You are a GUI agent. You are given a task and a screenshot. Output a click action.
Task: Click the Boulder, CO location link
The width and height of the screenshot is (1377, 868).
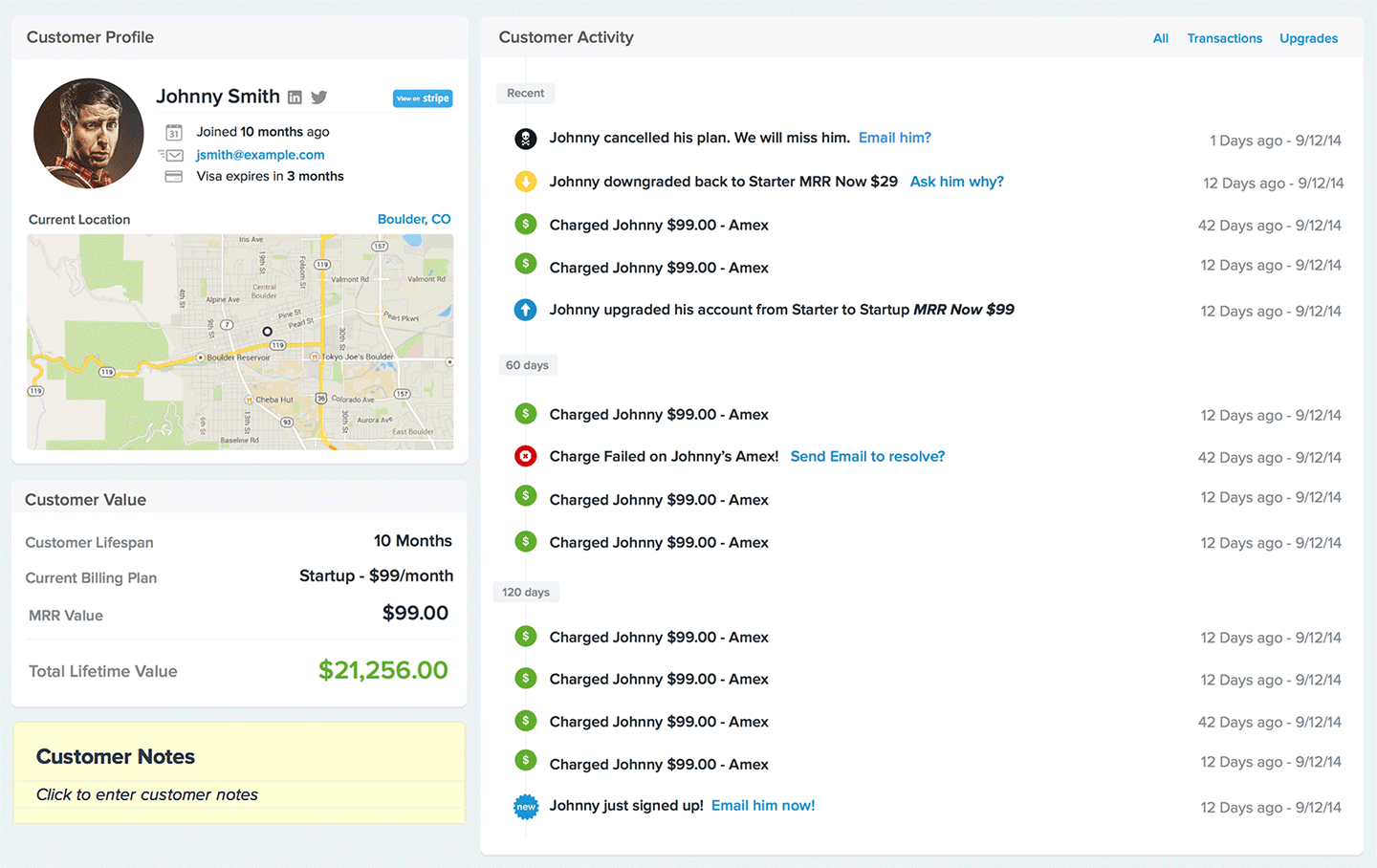coord(414,219)
